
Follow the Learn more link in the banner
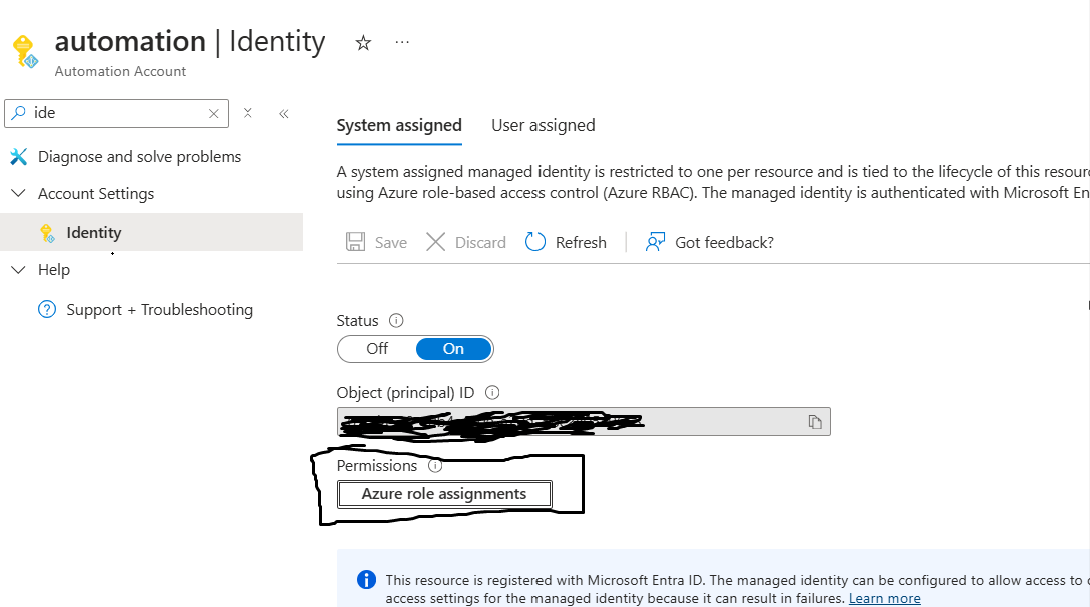(884, 597)
